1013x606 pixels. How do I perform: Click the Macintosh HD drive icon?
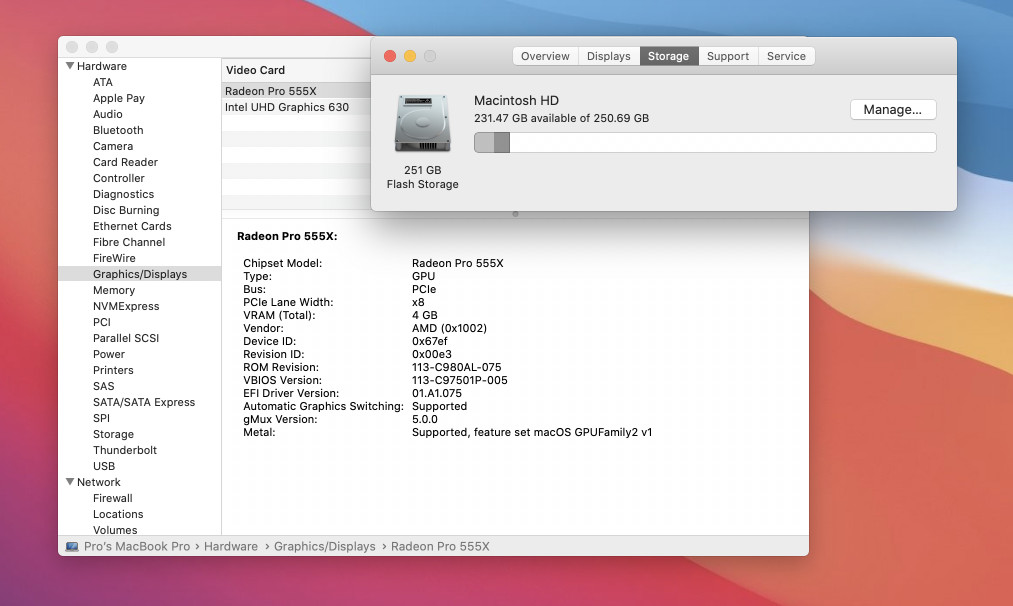click(423, 123)
